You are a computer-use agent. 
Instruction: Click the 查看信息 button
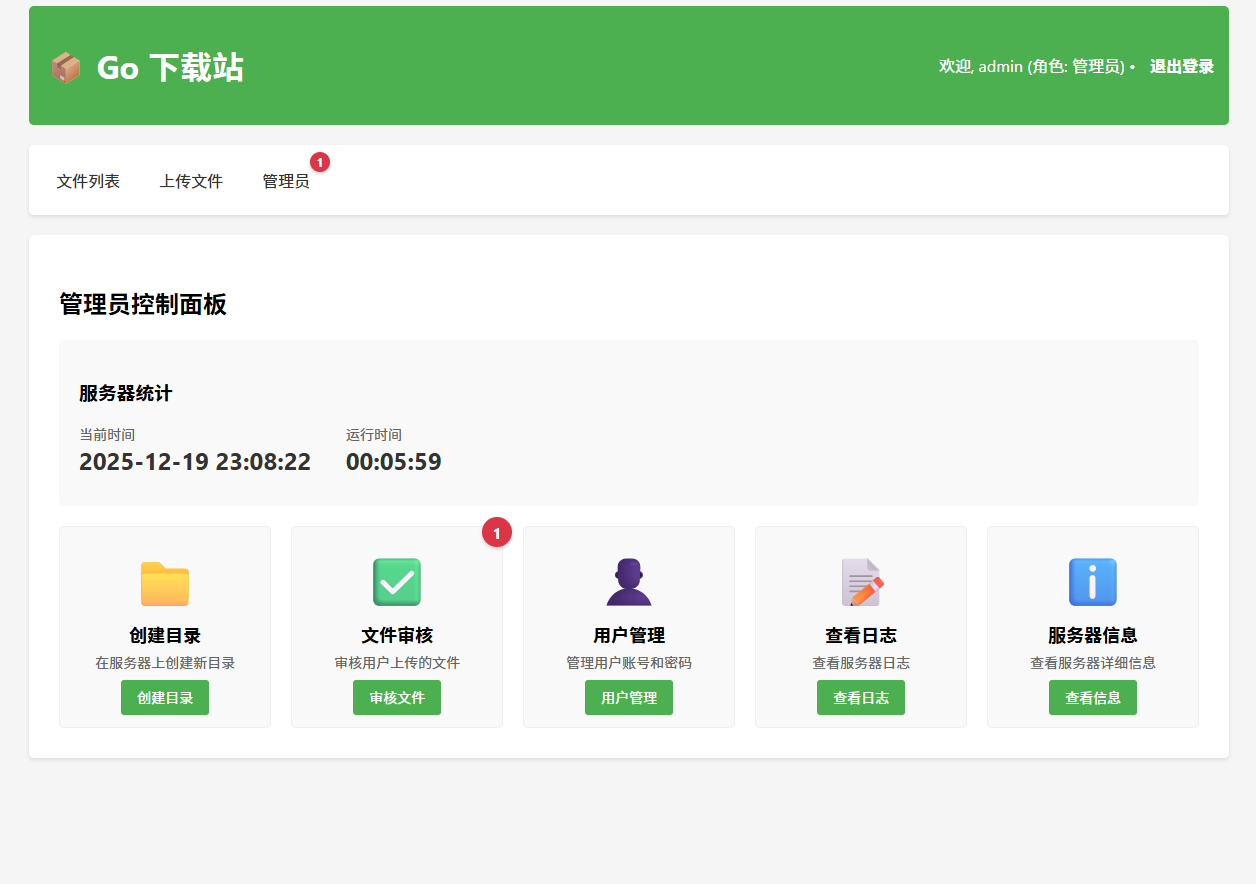click(x=1092, y=697)
